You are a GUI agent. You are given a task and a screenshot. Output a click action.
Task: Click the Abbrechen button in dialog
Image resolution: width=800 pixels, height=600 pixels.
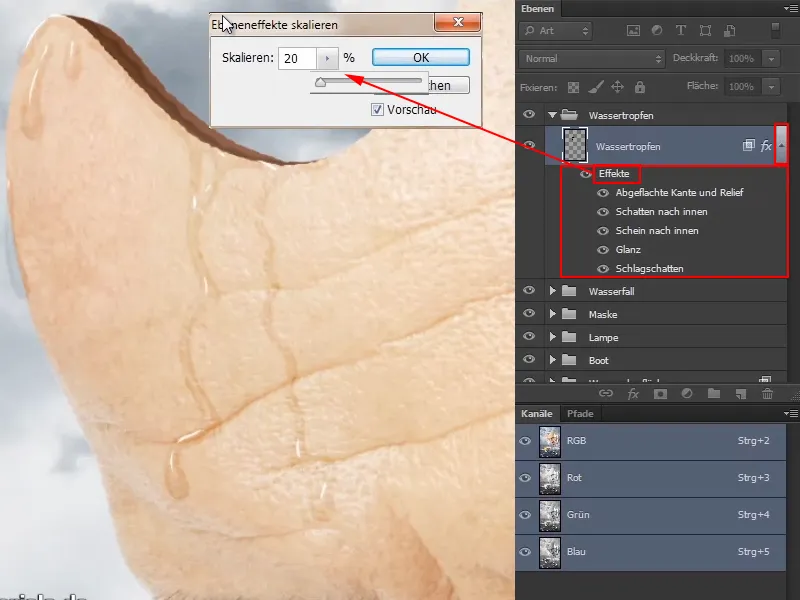tap(448, 85)
